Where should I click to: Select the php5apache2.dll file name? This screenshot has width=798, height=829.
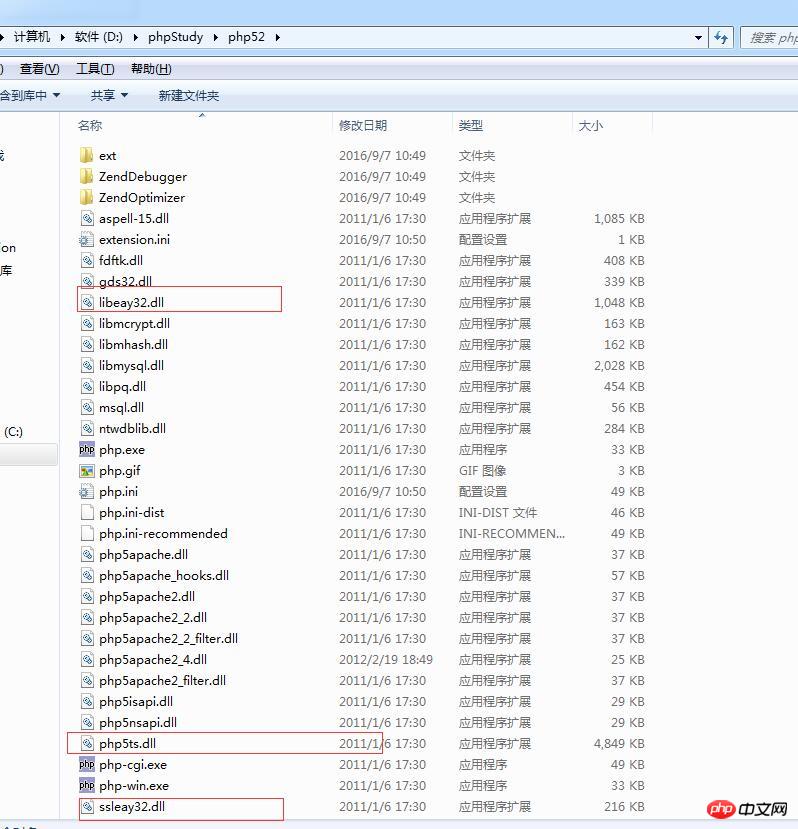[147, 596]
